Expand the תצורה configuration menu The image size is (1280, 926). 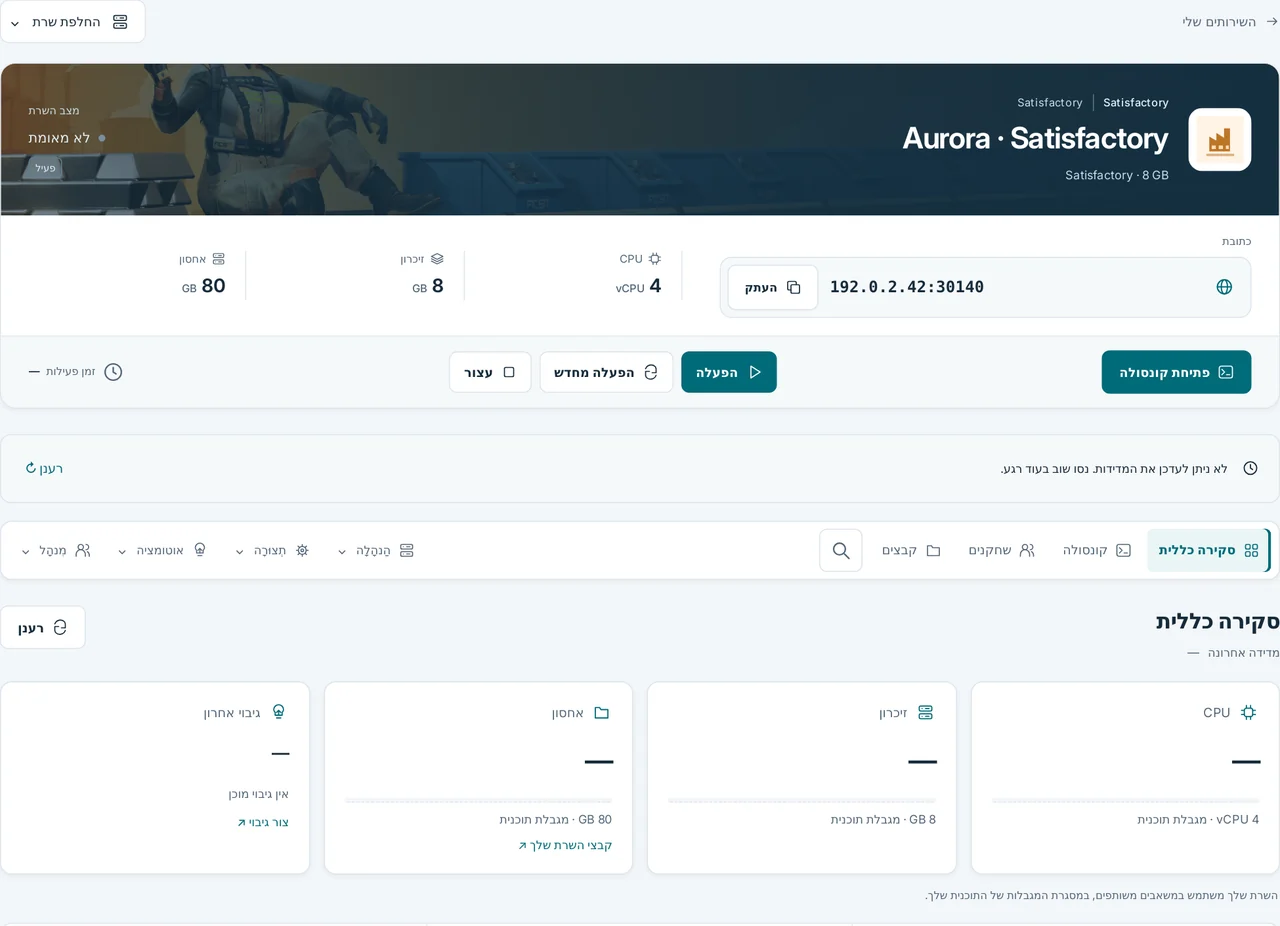coord(273,551)
